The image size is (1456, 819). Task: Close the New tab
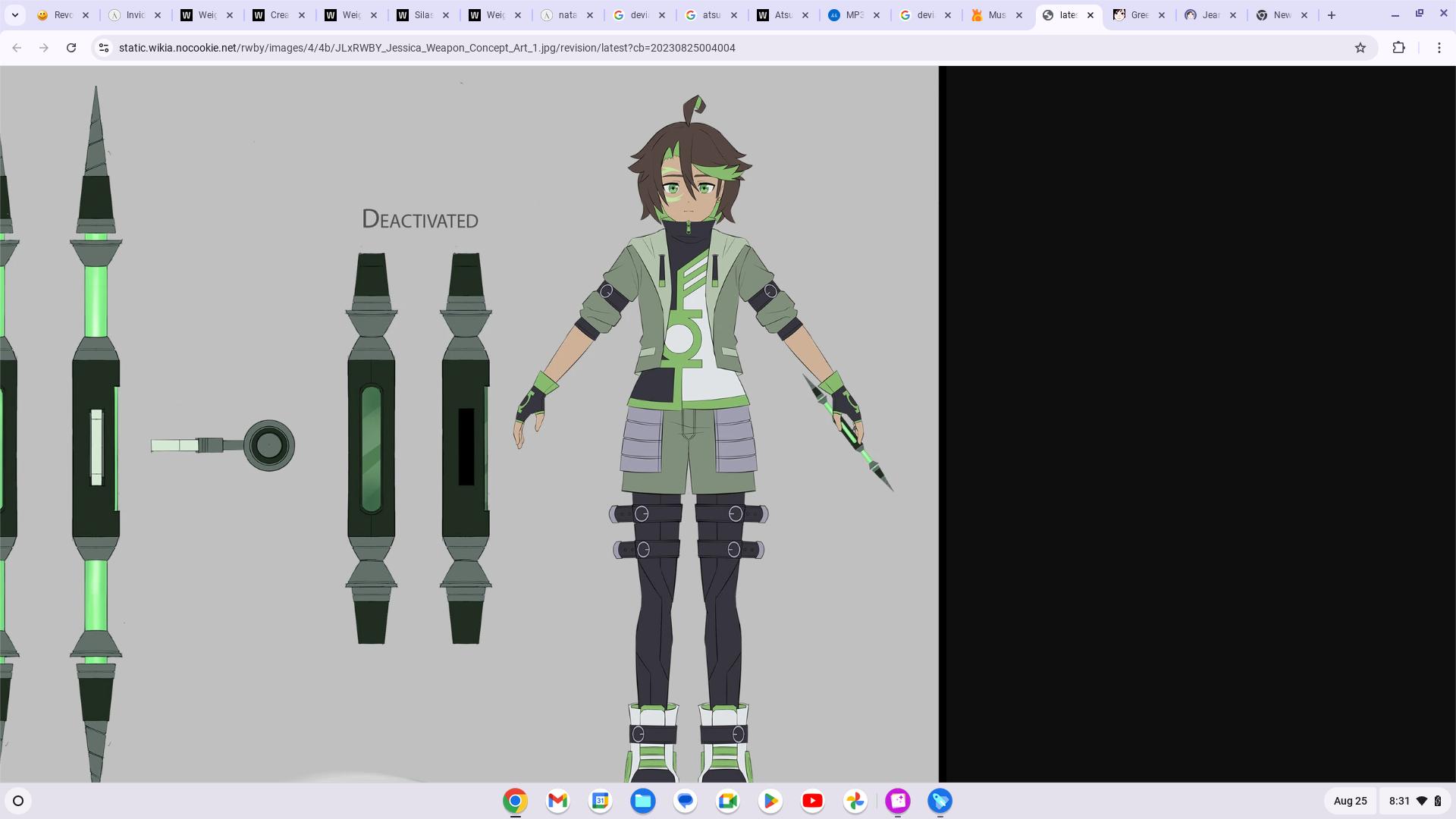[1304, 15]
